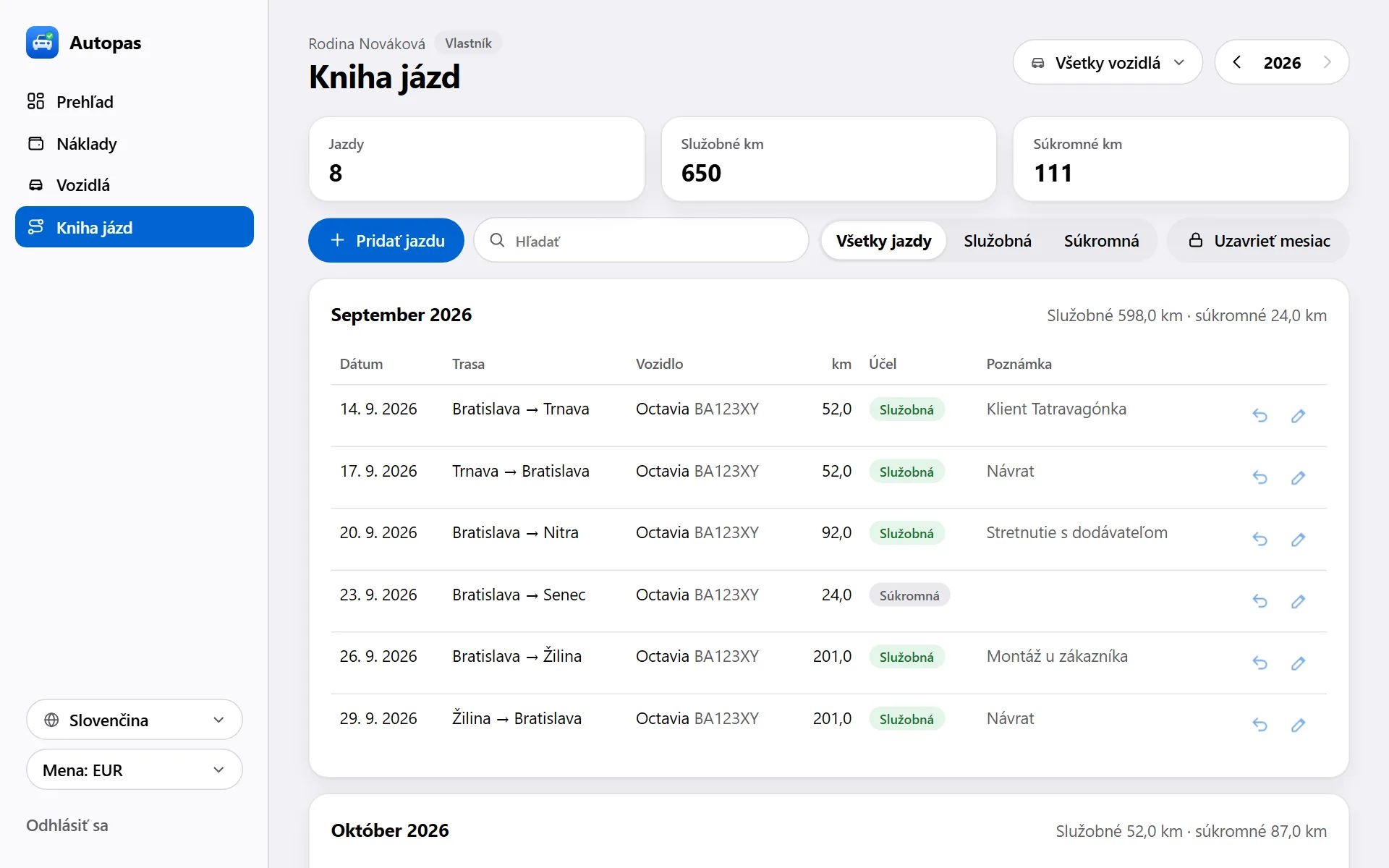Click the Hľadať search field
The width and height of the screenshot is (1389, 868).
641,240
